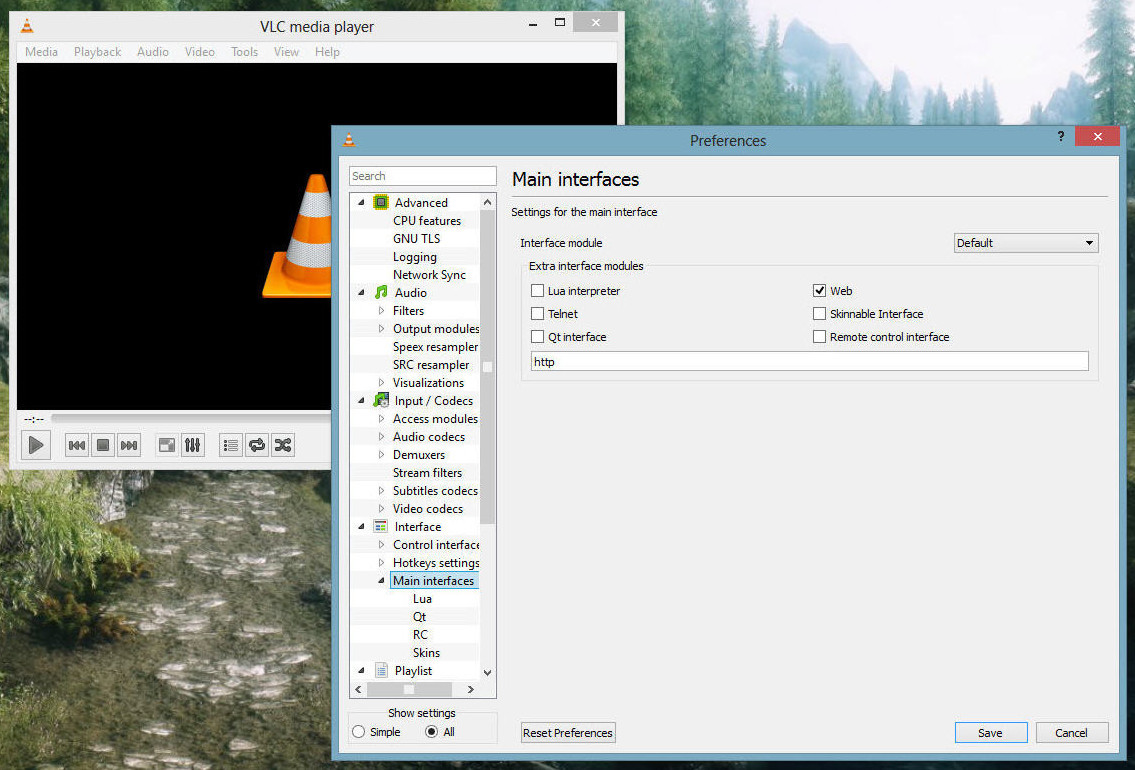Open the Playback menu

click(97, 52)
